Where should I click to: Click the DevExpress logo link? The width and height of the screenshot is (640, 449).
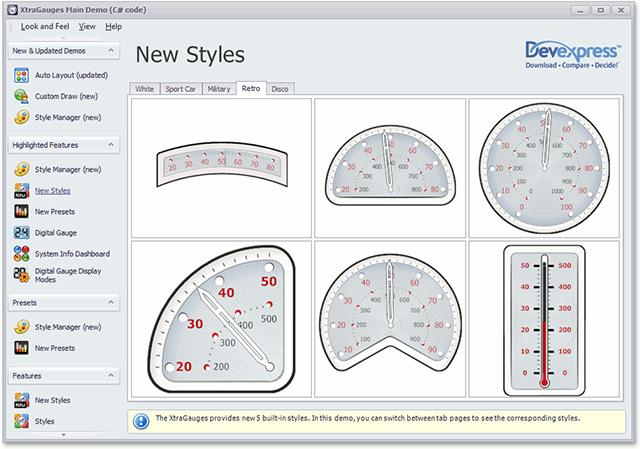click(572, 54)
